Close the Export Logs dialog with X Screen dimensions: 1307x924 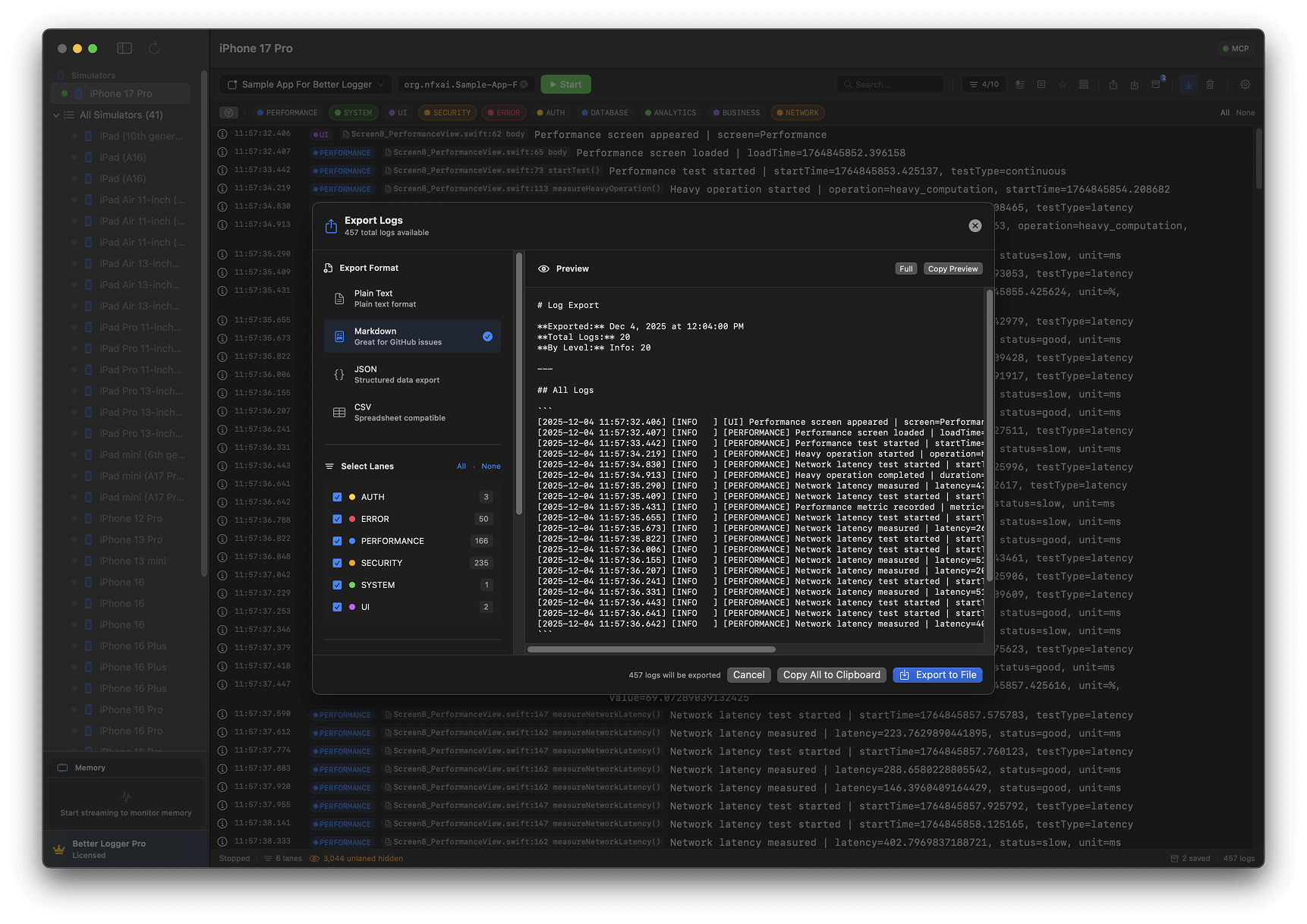[975, 226]
